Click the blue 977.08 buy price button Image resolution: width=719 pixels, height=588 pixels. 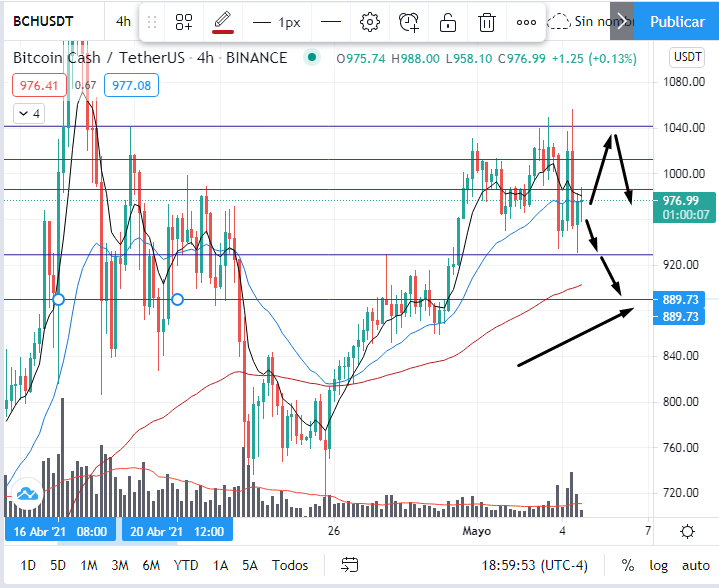[x=131, y=85]
